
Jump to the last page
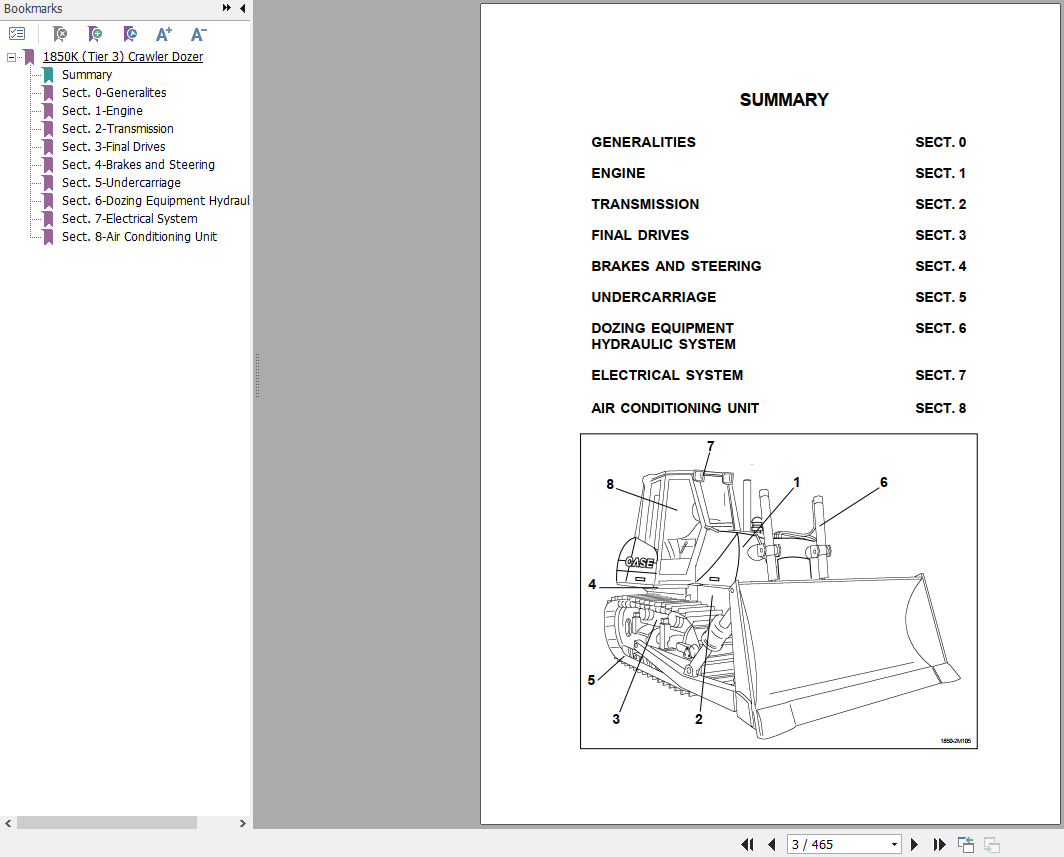pos(939,844)
